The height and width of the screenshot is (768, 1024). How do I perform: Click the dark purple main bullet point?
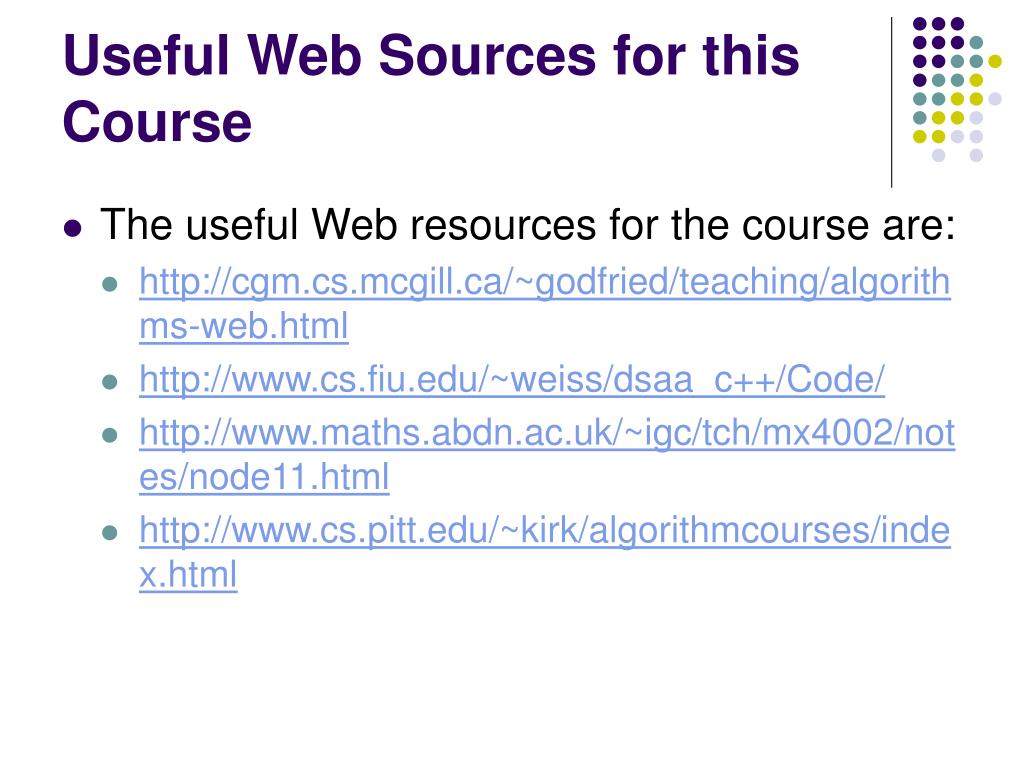point(72,228)
